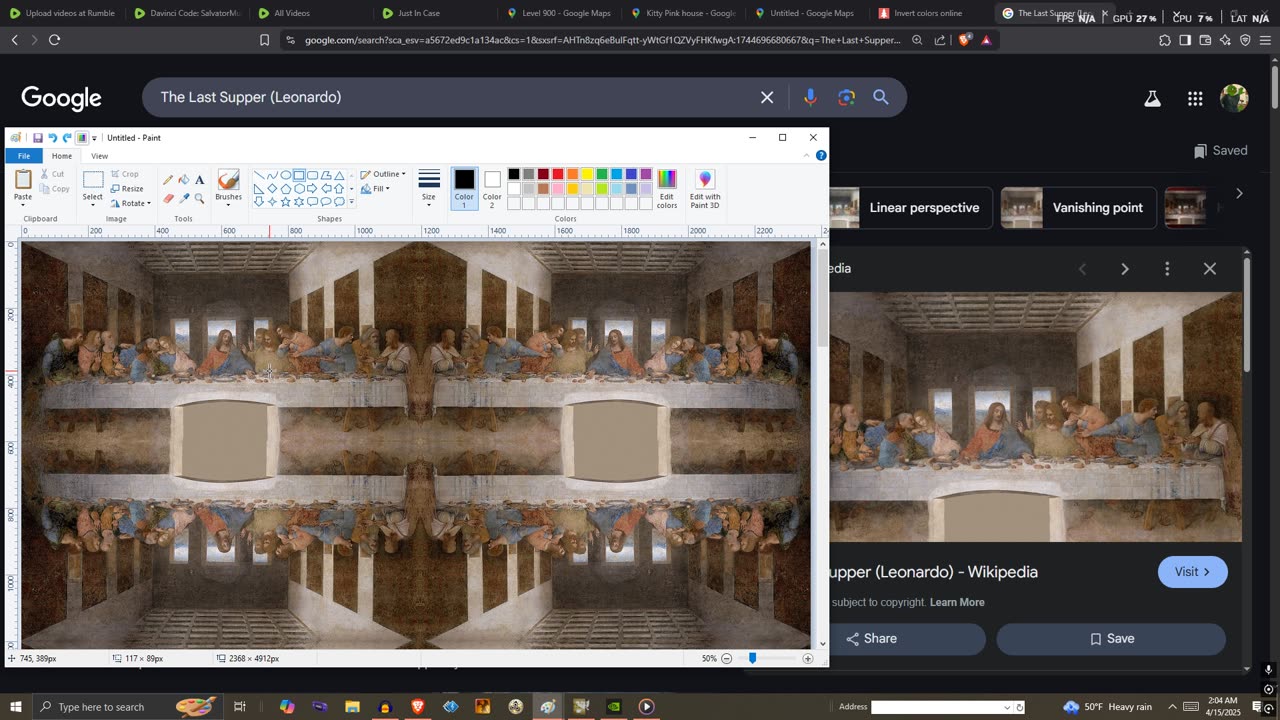This screenshot has height=720, width=1280.
Task: Click Edit with Paint 3D
Action: point(705,188)
